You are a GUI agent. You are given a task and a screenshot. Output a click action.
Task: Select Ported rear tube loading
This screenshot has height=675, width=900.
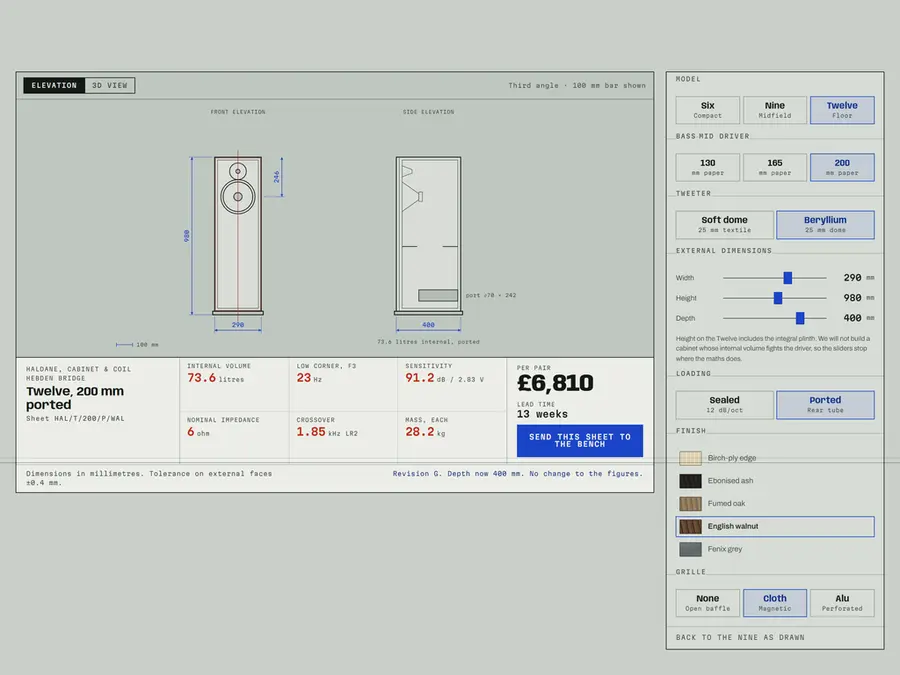click(825, 405)
